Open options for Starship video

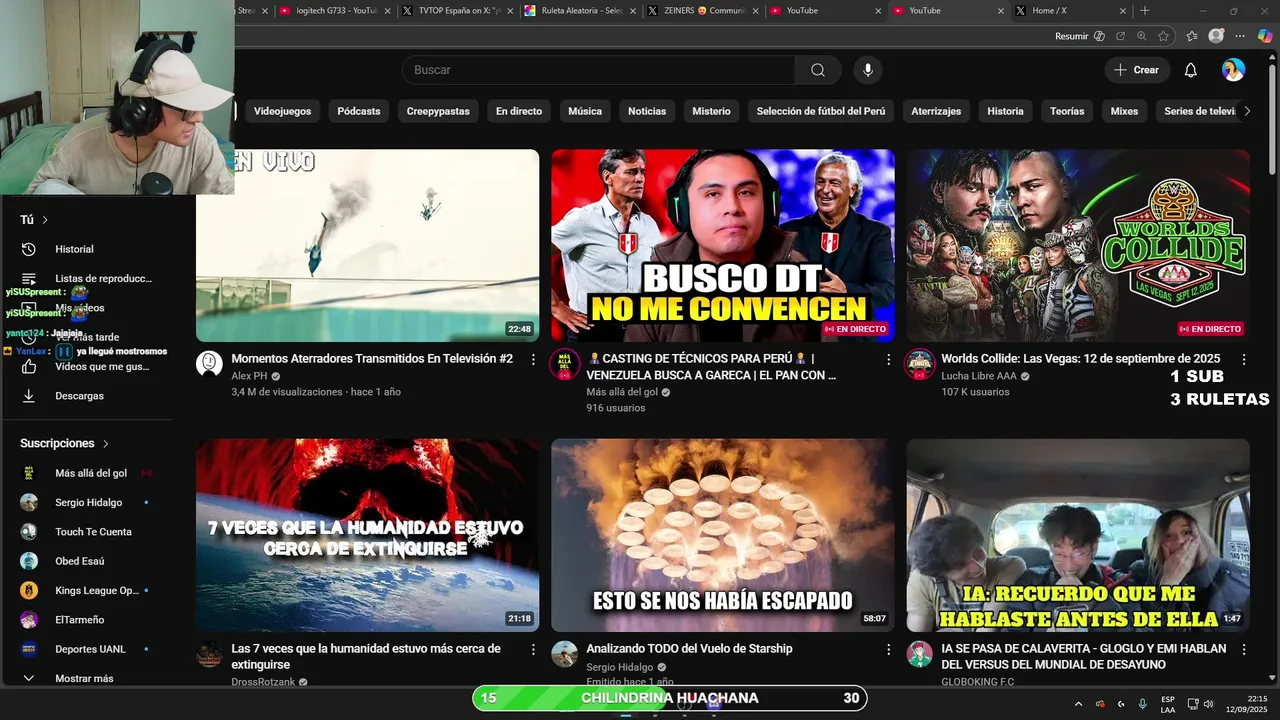tap(888, 649)
